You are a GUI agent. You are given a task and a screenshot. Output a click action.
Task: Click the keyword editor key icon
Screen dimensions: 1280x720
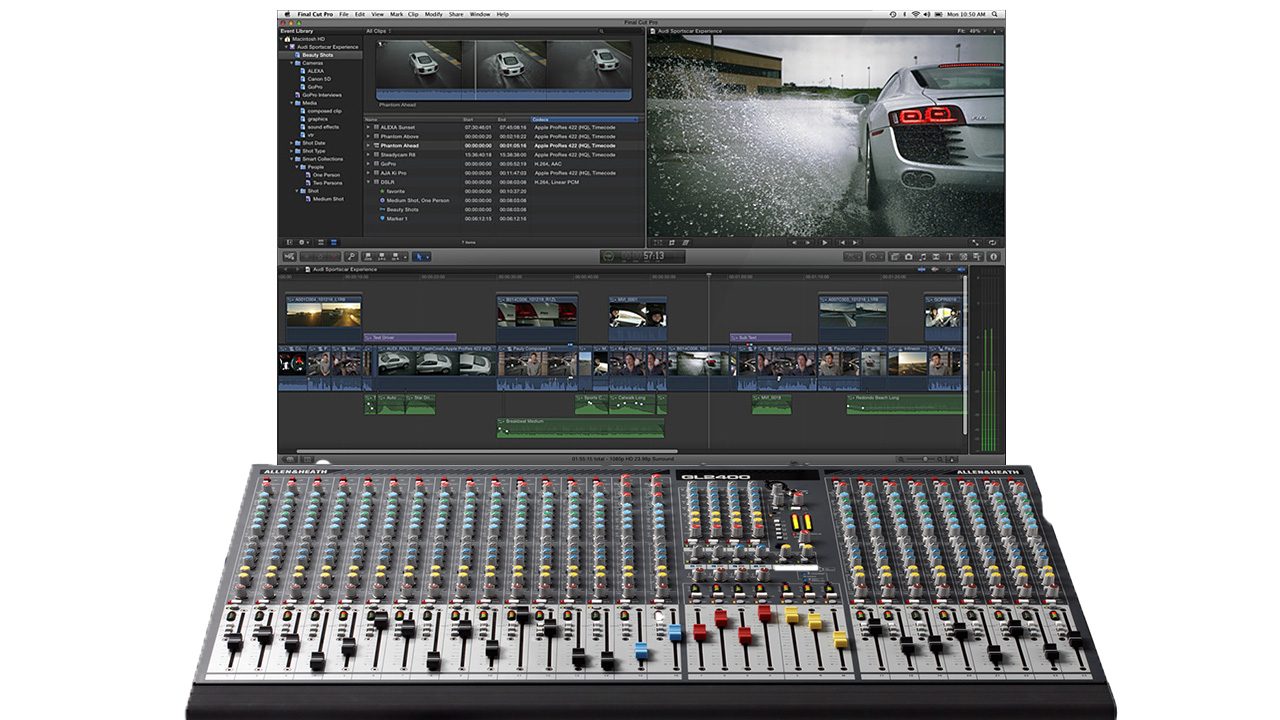351,256
